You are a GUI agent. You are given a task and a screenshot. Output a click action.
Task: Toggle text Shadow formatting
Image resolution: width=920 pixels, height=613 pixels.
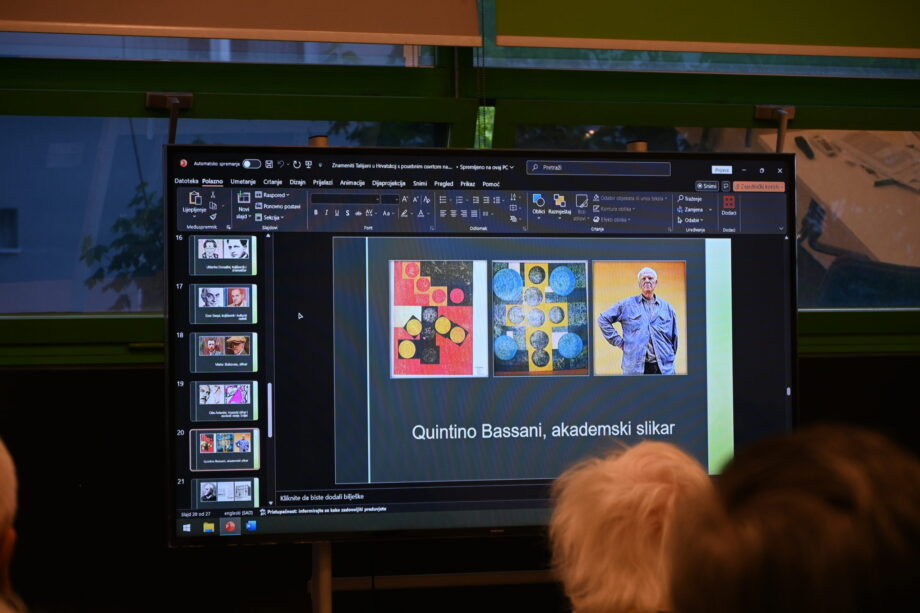[347, 213]
